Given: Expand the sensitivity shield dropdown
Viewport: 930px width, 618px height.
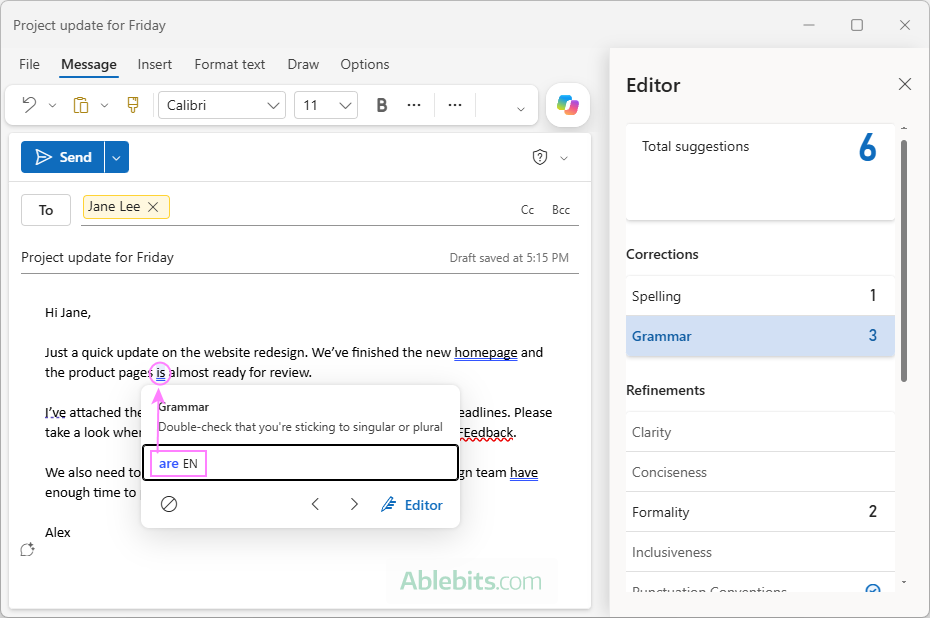Looking at the screenshot, I should click(564, 158).
